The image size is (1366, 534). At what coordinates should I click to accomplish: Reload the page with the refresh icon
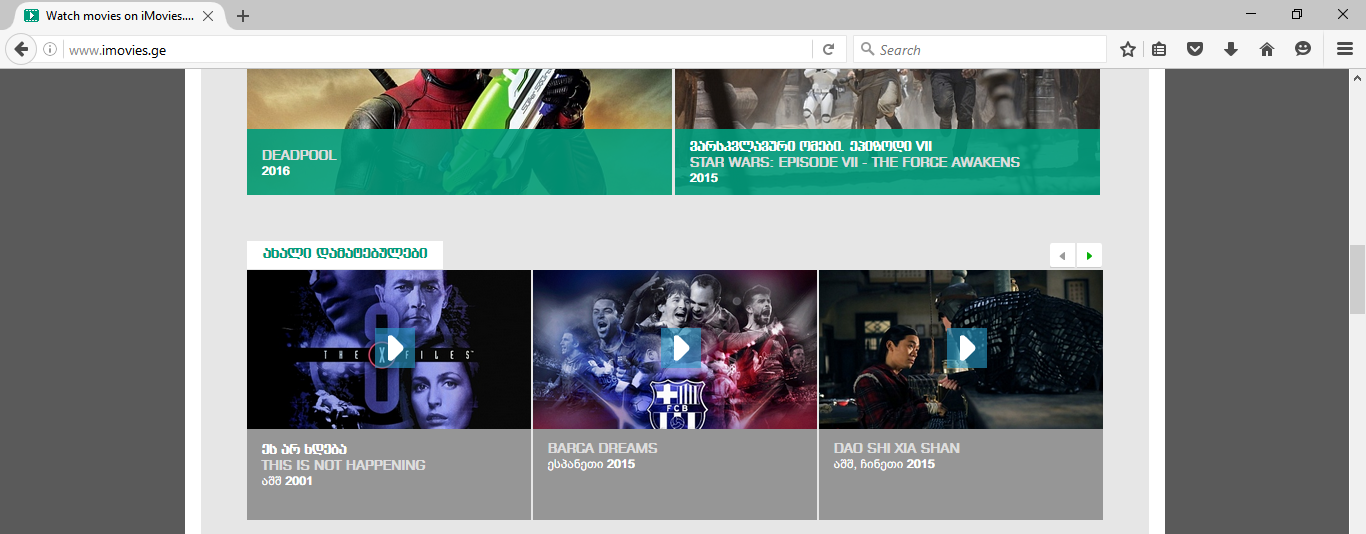[828, 49]
